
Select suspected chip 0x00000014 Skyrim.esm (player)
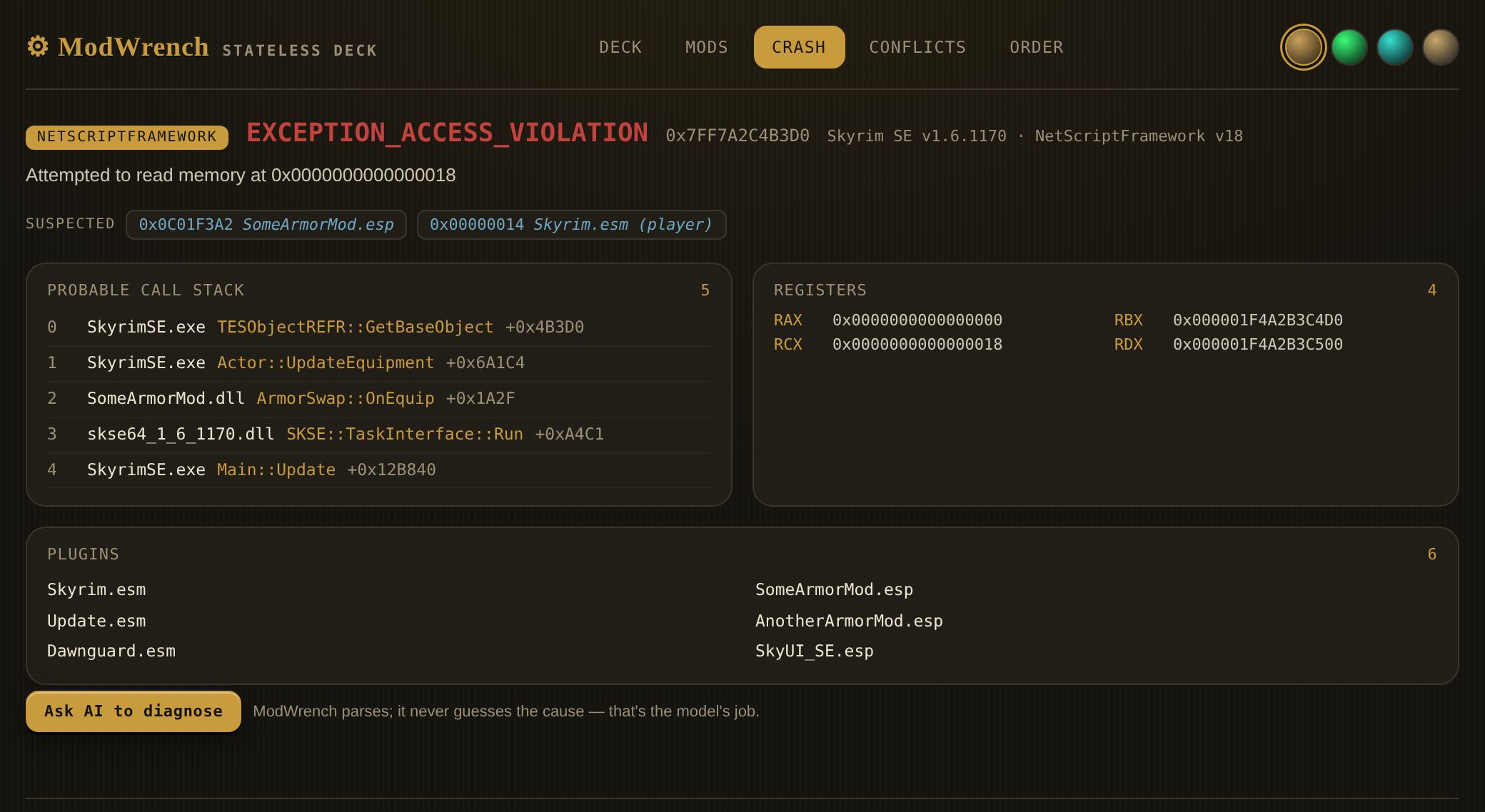point(571,225)
